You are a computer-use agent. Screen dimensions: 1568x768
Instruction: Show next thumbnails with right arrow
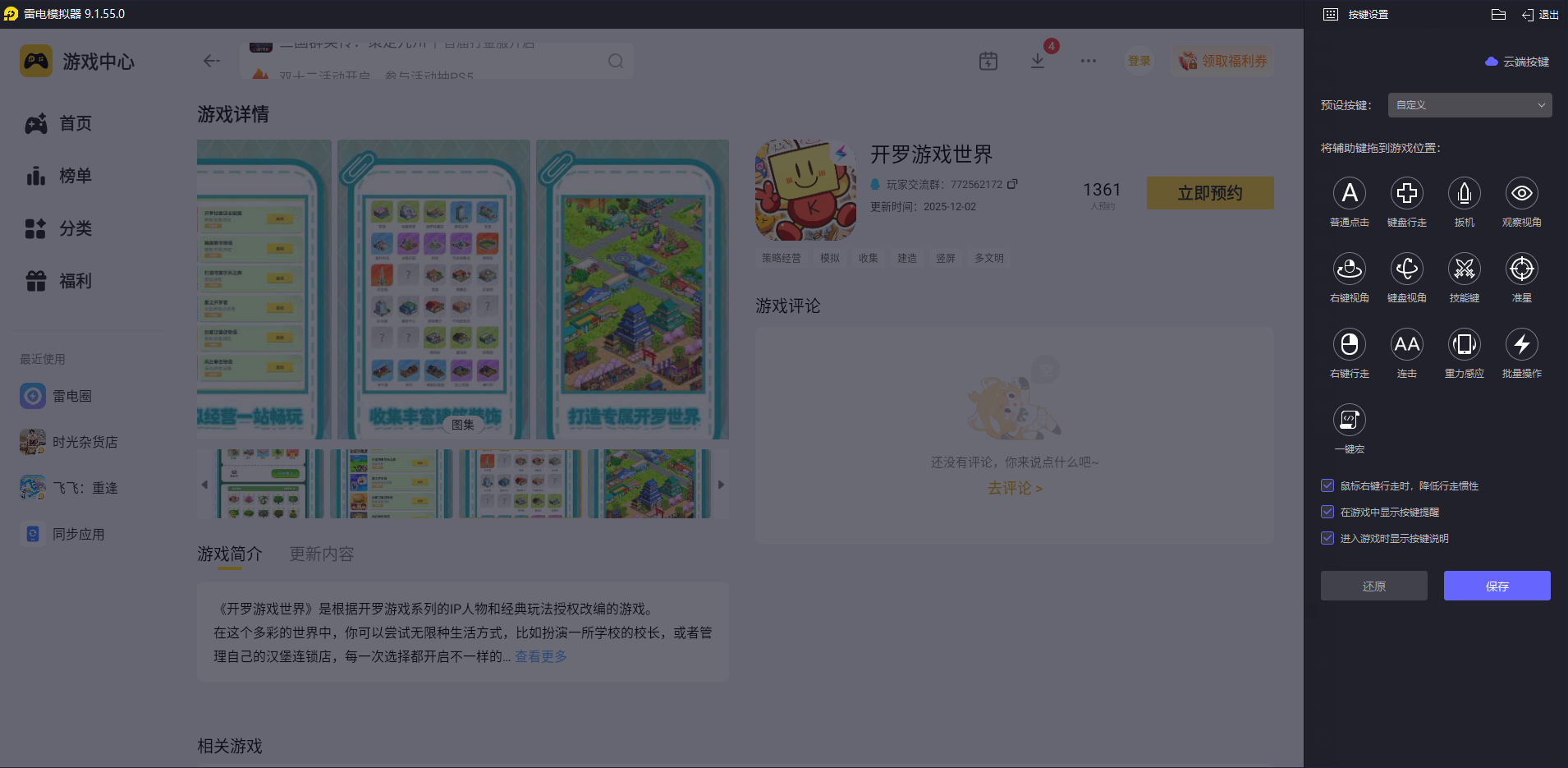pos(721,485)
